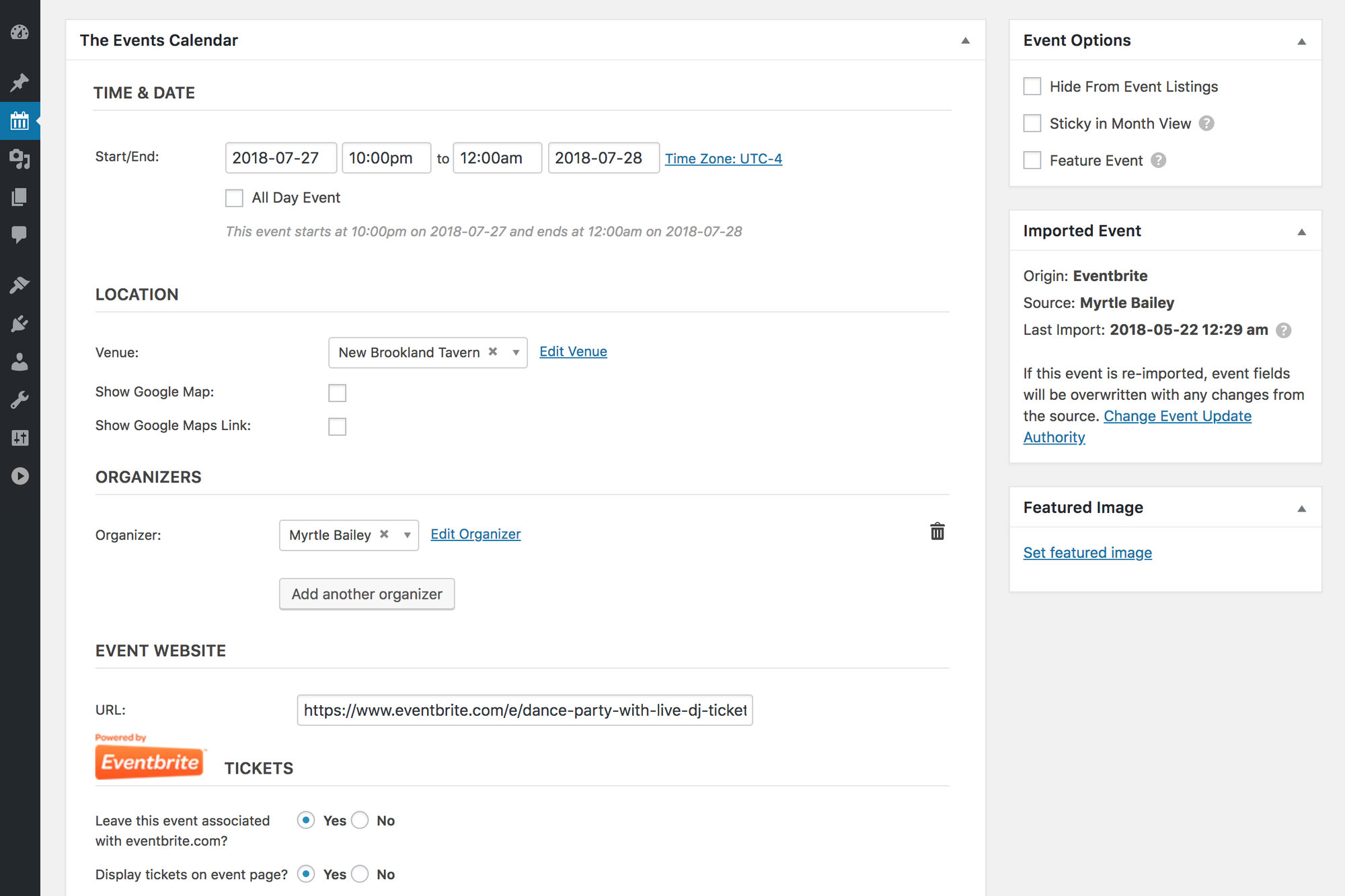The image size is (1345, 896).
Task: Click the Events calendar sidebar icon
Action: (20, 121)
